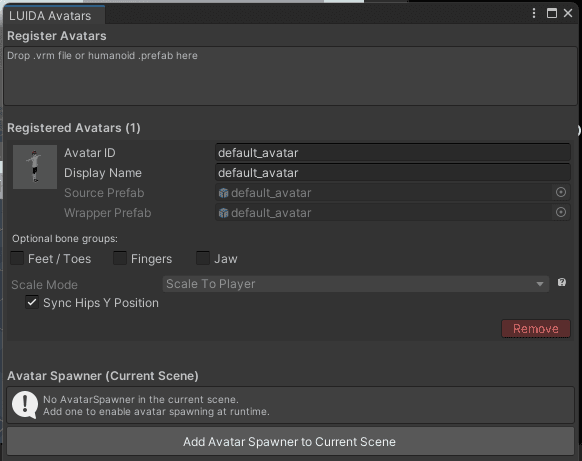Click the warning icon in Avatar Spawner box
This screenshot has height=461, width=582.
coord(25,405)
